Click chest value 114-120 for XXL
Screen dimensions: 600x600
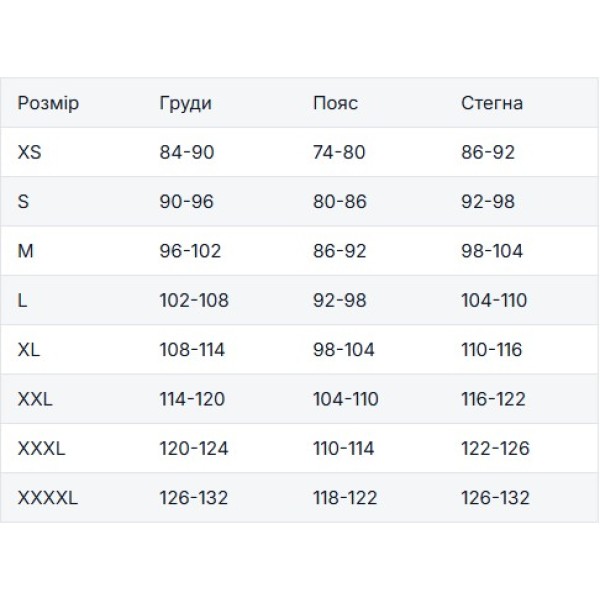[193, 399]
